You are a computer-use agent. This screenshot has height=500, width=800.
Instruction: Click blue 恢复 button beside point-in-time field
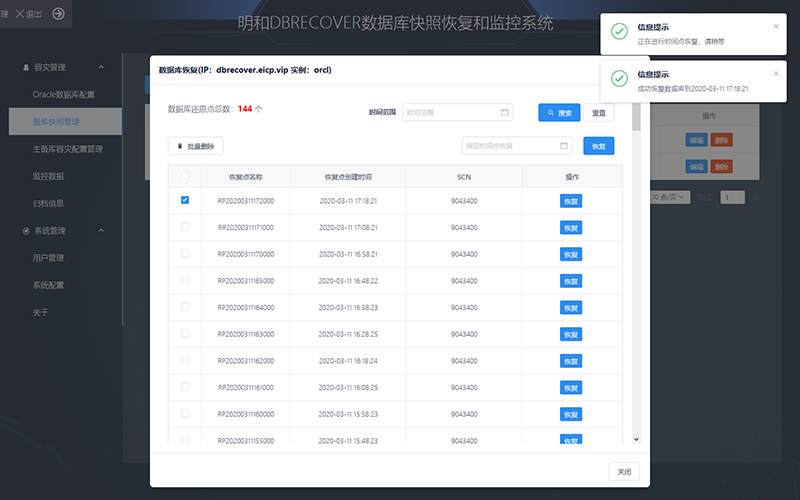598,146
